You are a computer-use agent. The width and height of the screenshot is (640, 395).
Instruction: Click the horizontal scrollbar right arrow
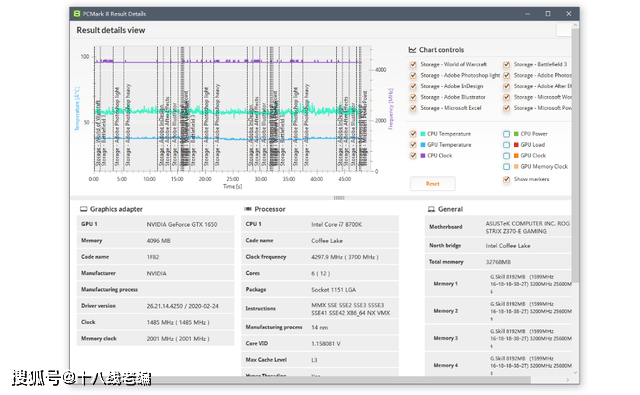[x=568, y=380]
